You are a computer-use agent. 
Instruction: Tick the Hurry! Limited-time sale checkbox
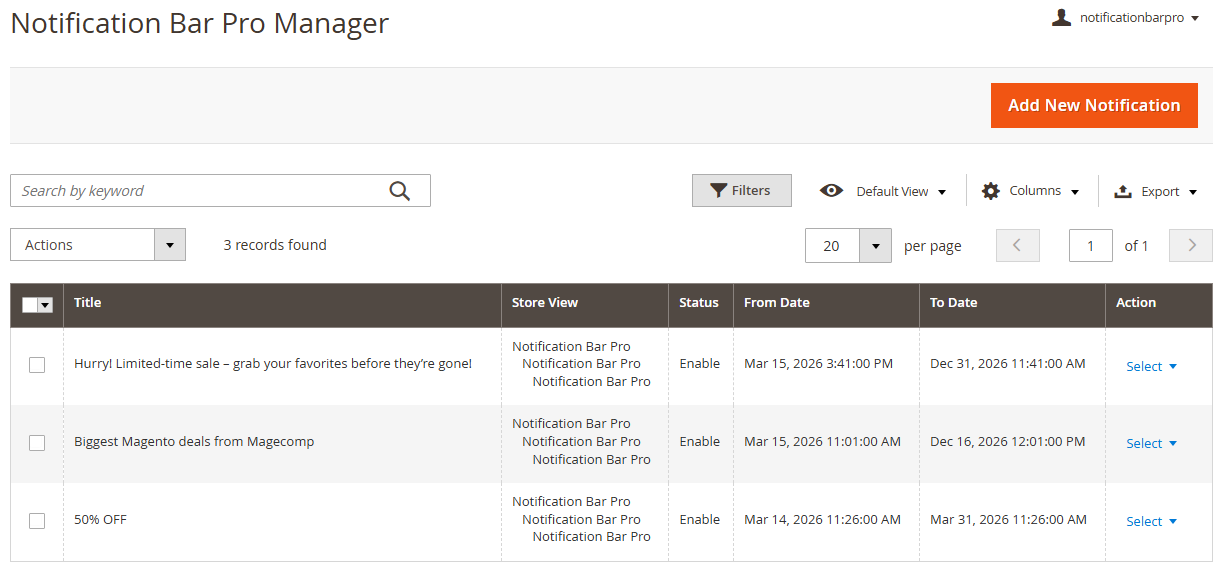point(37,365)
